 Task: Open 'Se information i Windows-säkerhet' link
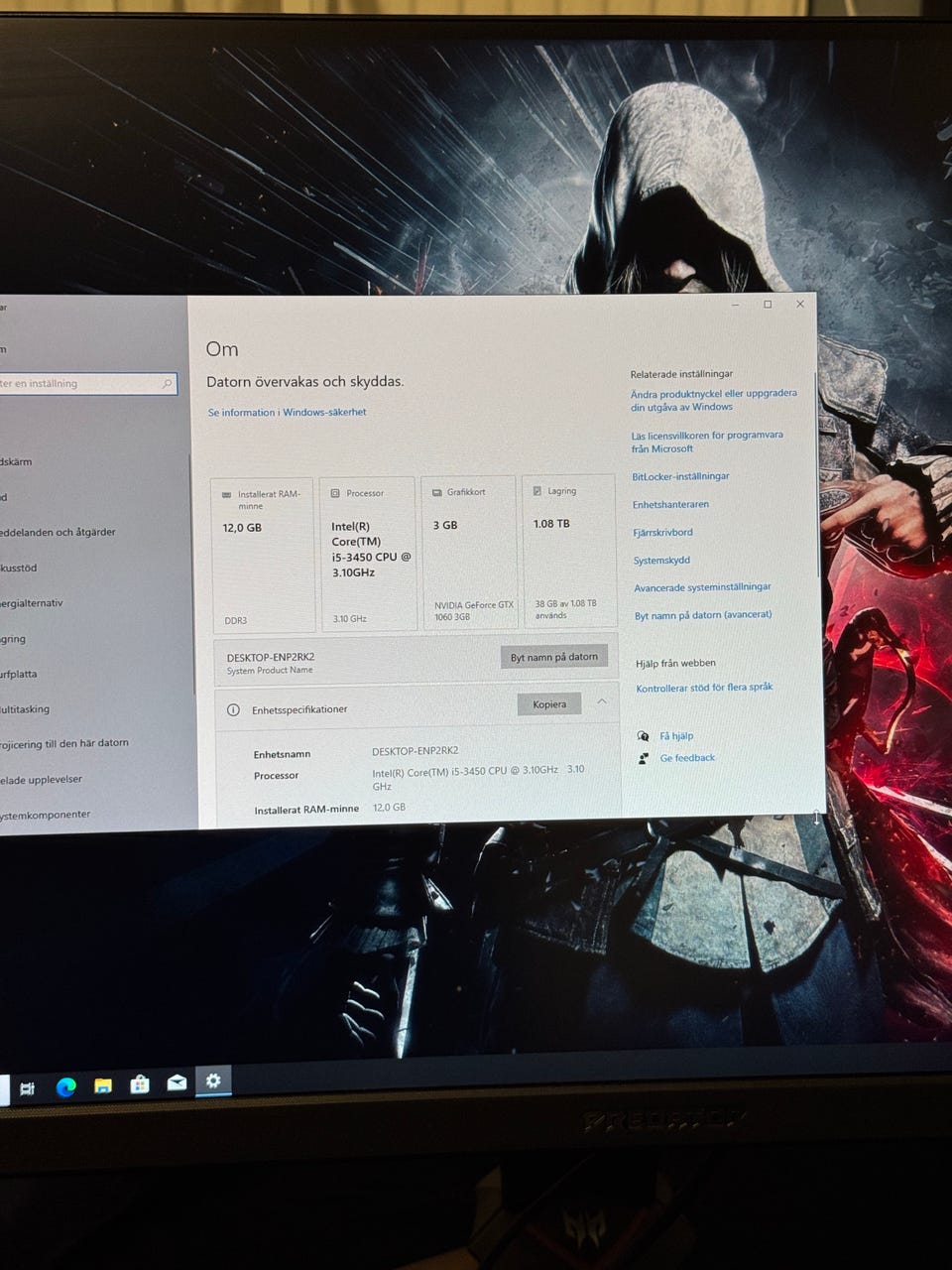tap(287, 413)
